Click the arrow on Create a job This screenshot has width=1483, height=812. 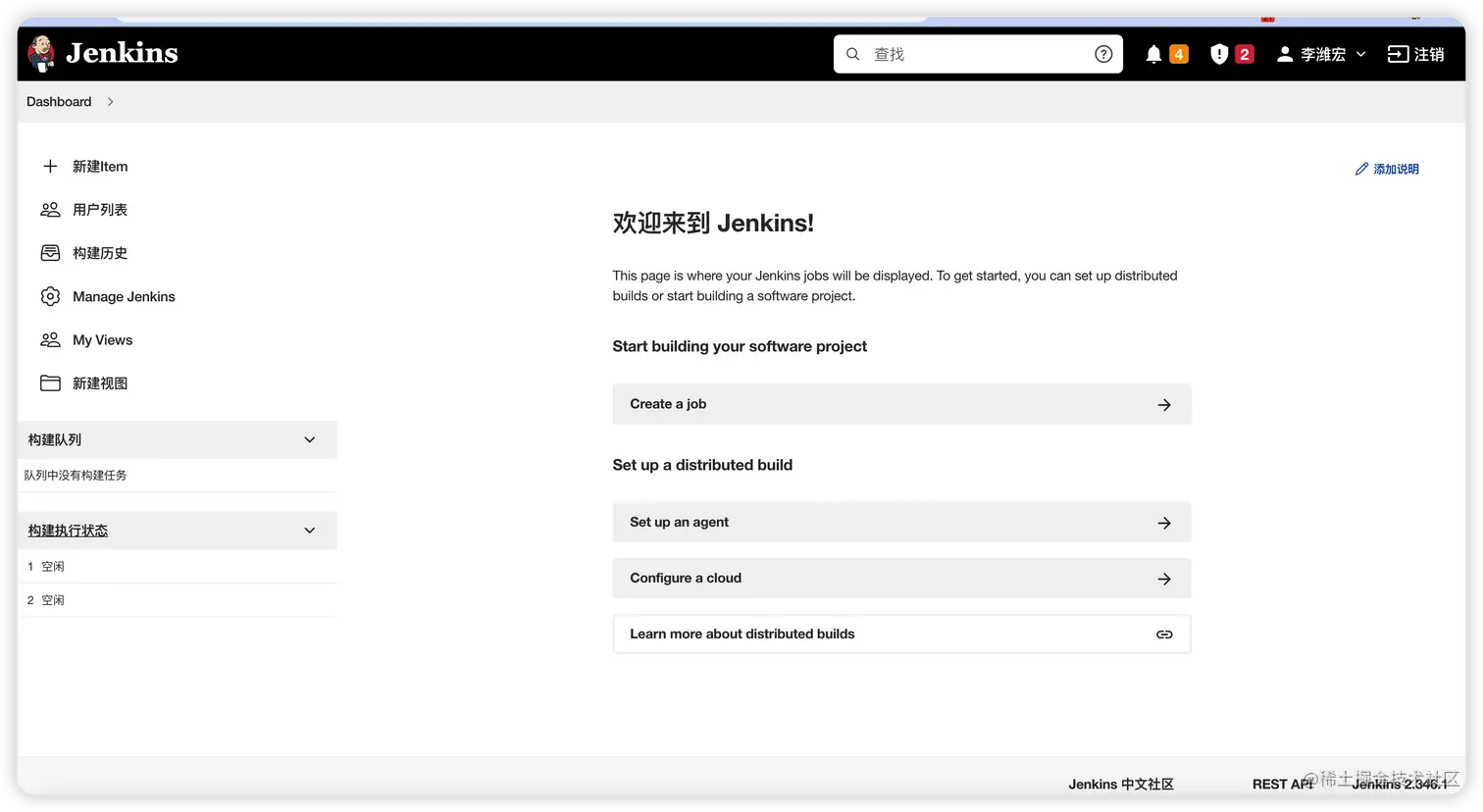pos(1164,405)
